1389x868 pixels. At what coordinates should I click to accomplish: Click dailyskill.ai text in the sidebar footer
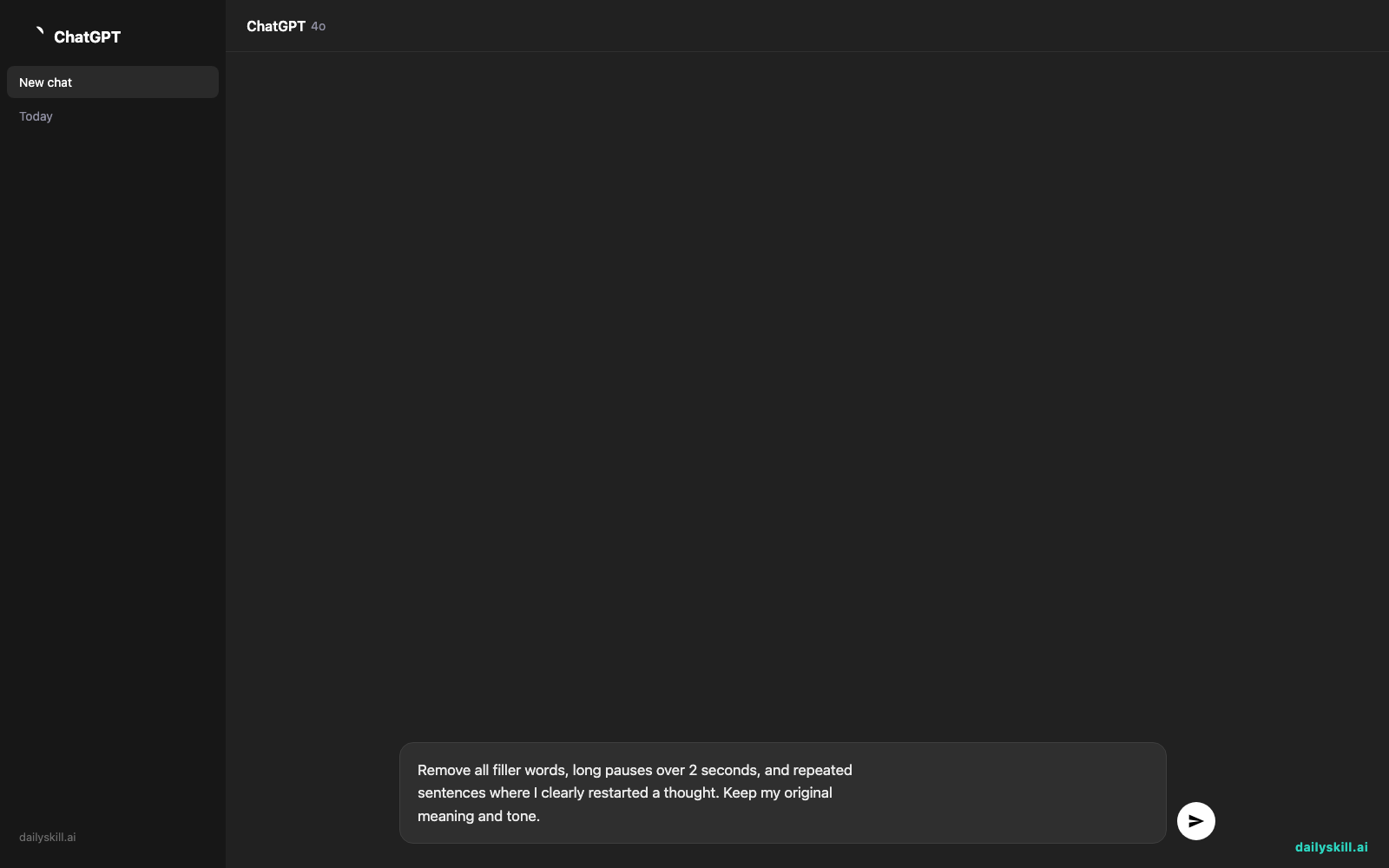pos(48,838)
